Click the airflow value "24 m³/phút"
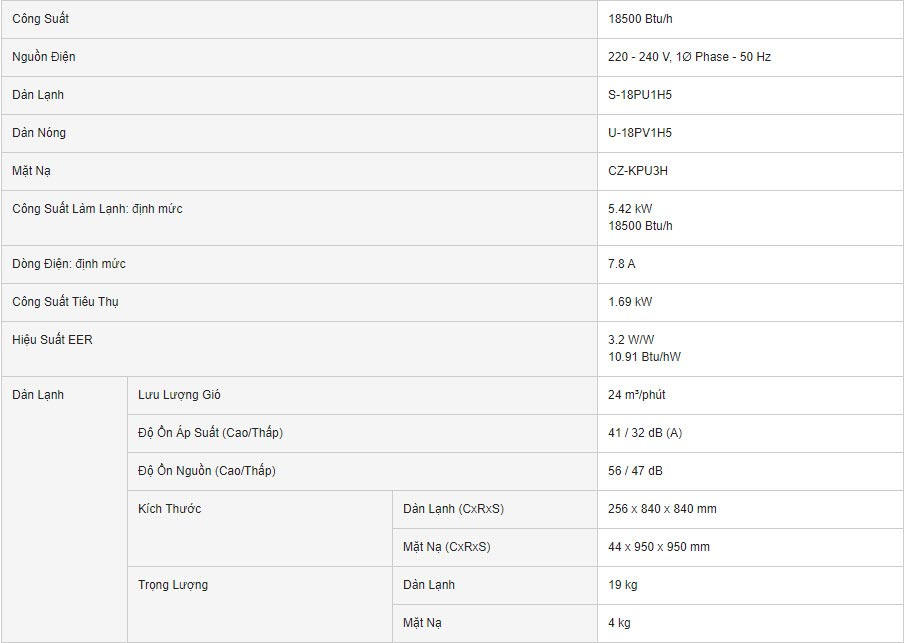The width and height of the screenshot is (904, 643). [x=637, y=395]
